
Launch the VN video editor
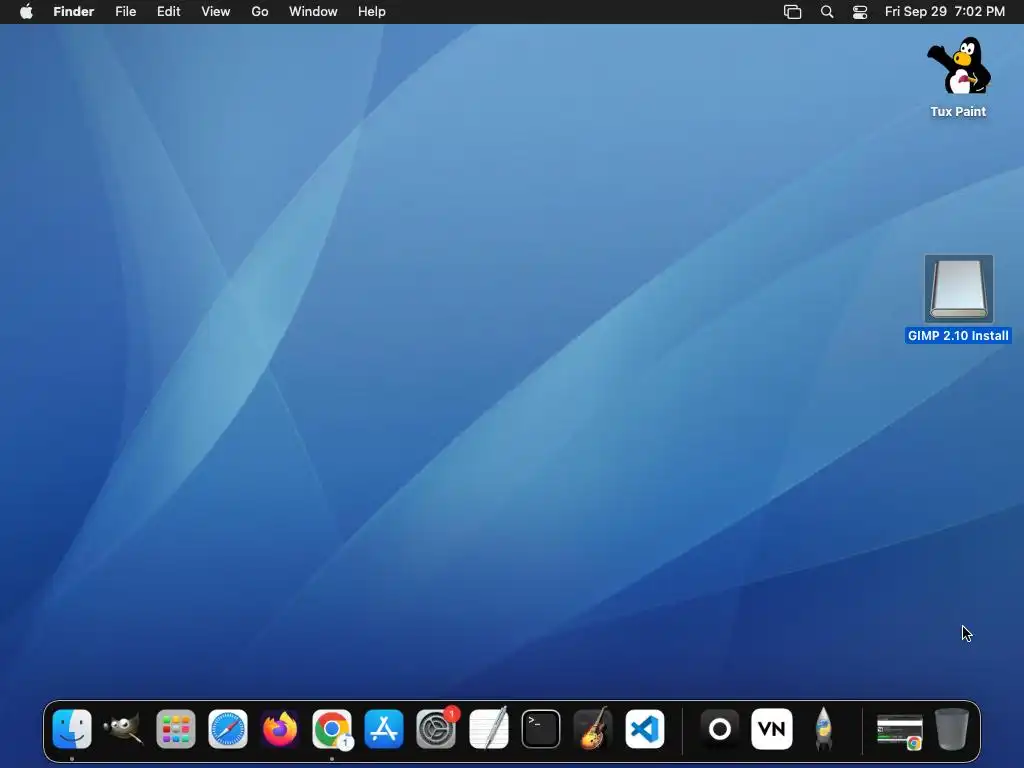[772, 729]
